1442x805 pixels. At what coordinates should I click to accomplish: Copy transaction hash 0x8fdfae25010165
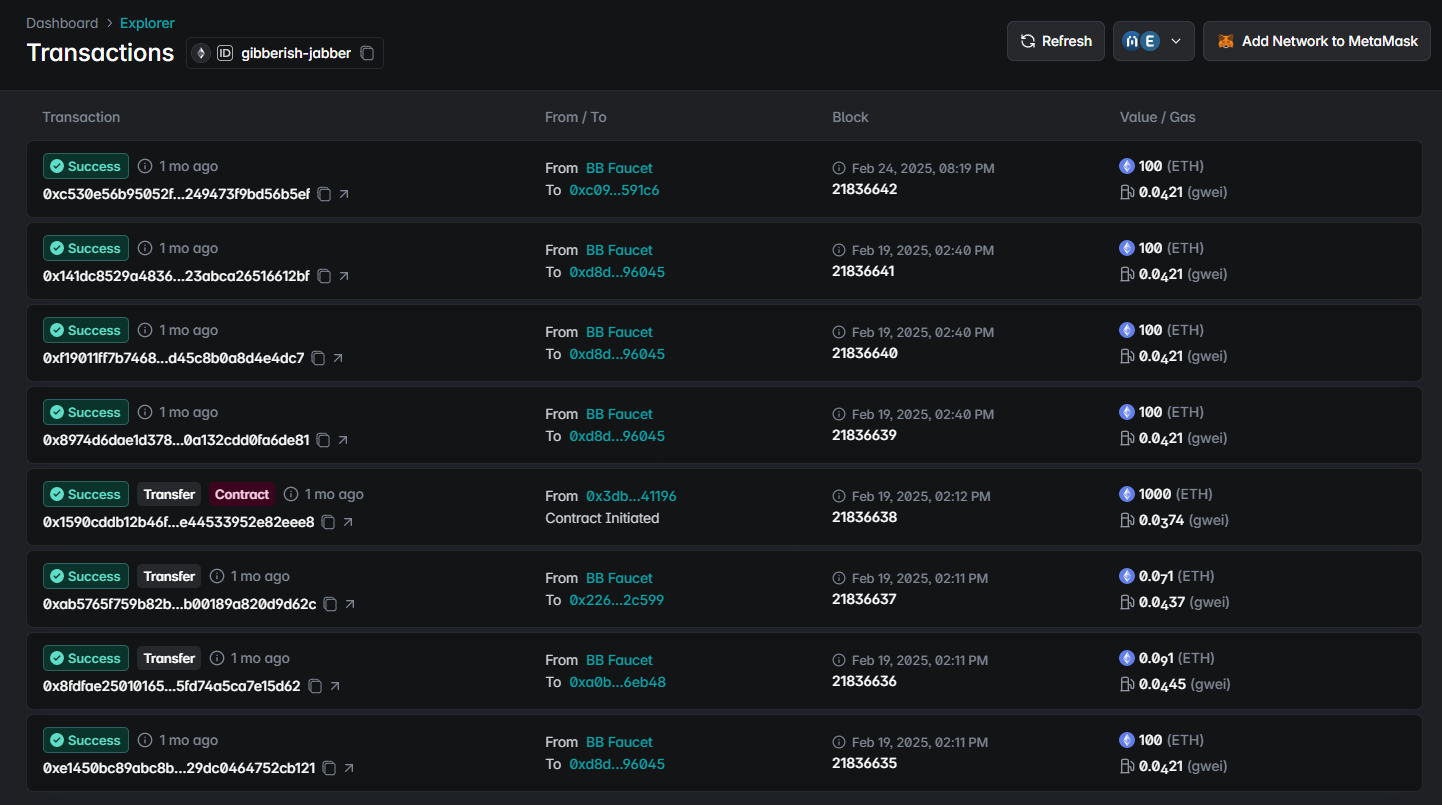point(314,686)
